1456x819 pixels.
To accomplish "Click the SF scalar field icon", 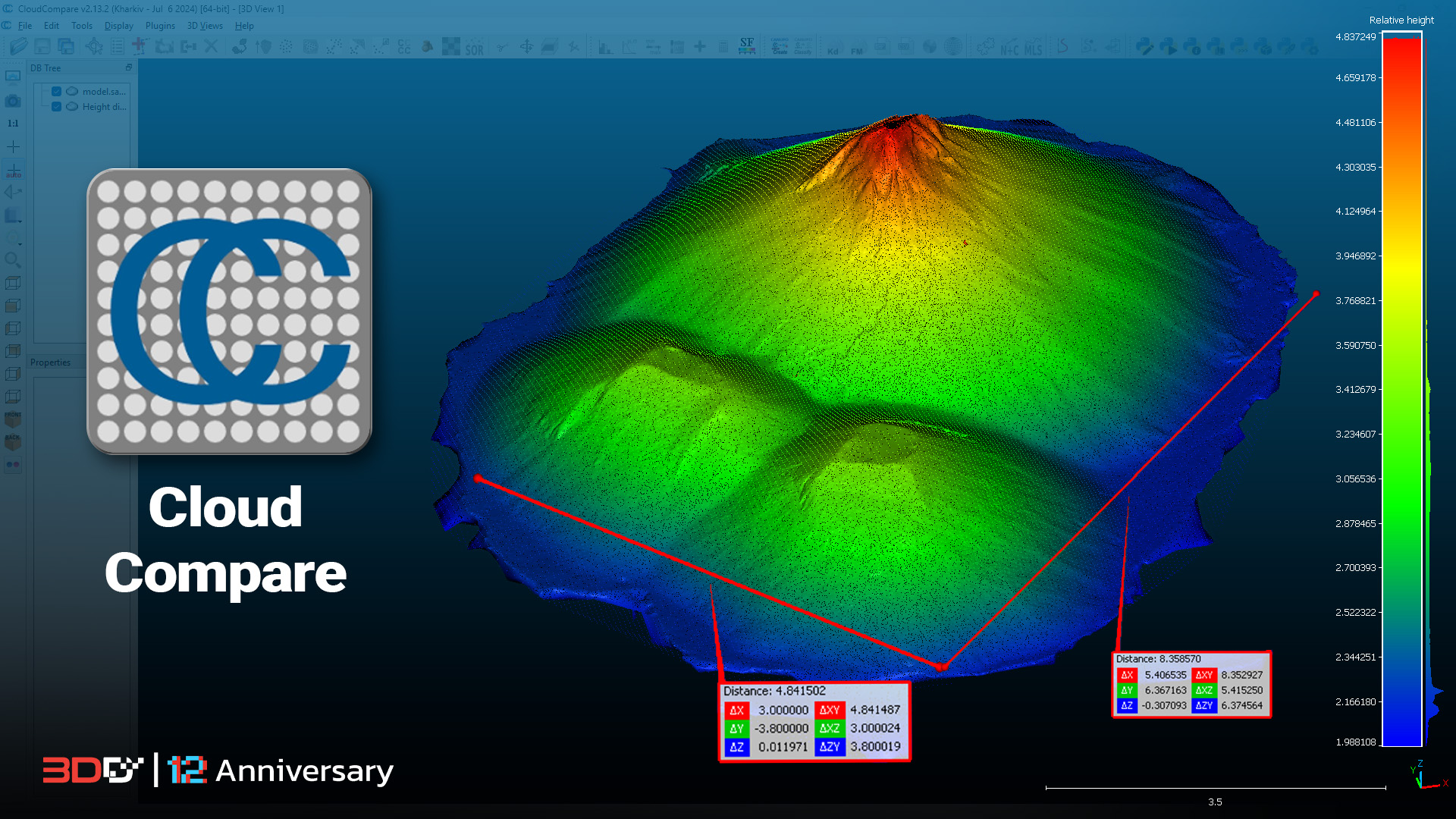I will 747,47.
